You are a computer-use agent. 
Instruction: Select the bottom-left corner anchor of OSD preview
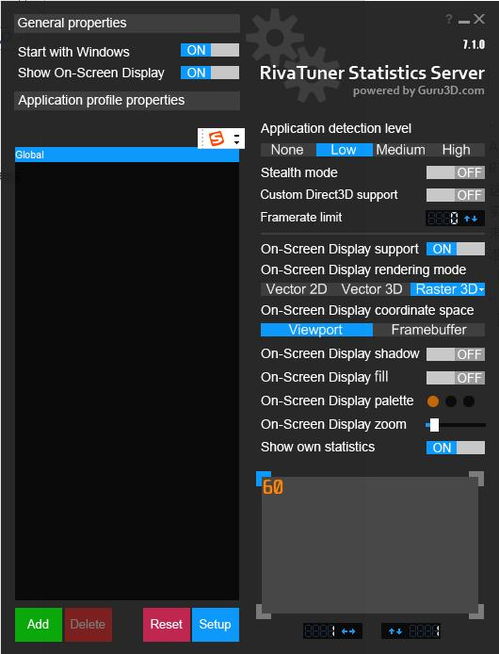tap(263, 611)
